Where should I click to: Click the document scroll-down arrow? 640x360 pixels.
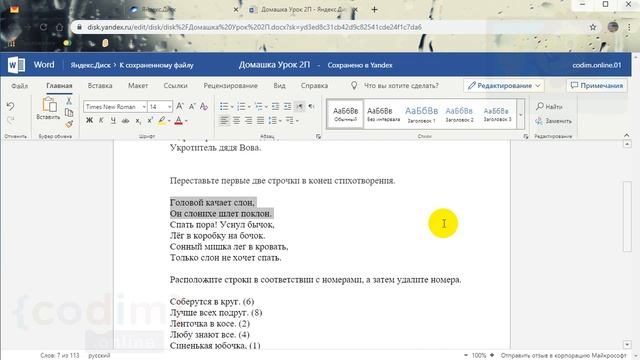click(x=627, y=345)
